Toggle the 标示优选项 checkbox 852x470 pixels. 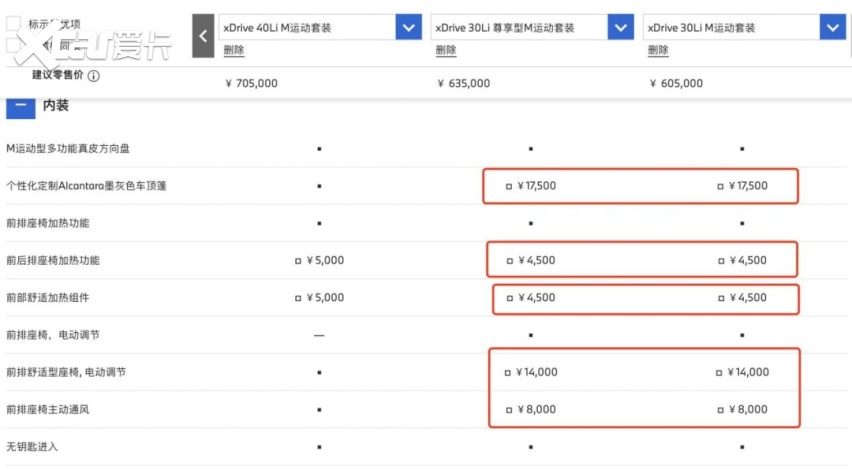13,23
